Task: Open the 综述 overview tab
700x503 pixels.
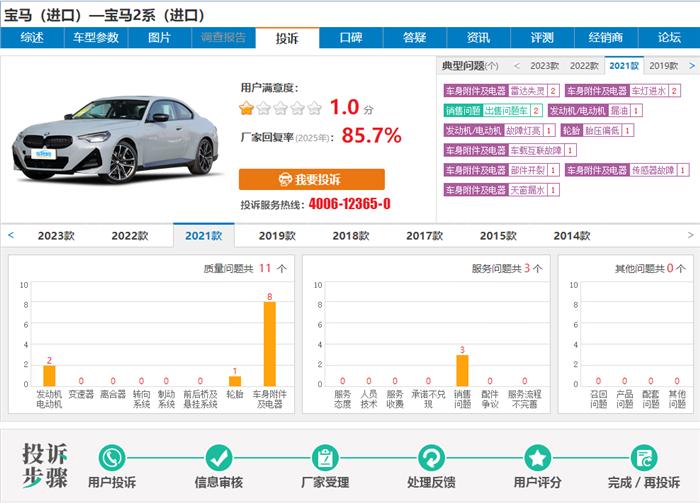Action: 32,37
